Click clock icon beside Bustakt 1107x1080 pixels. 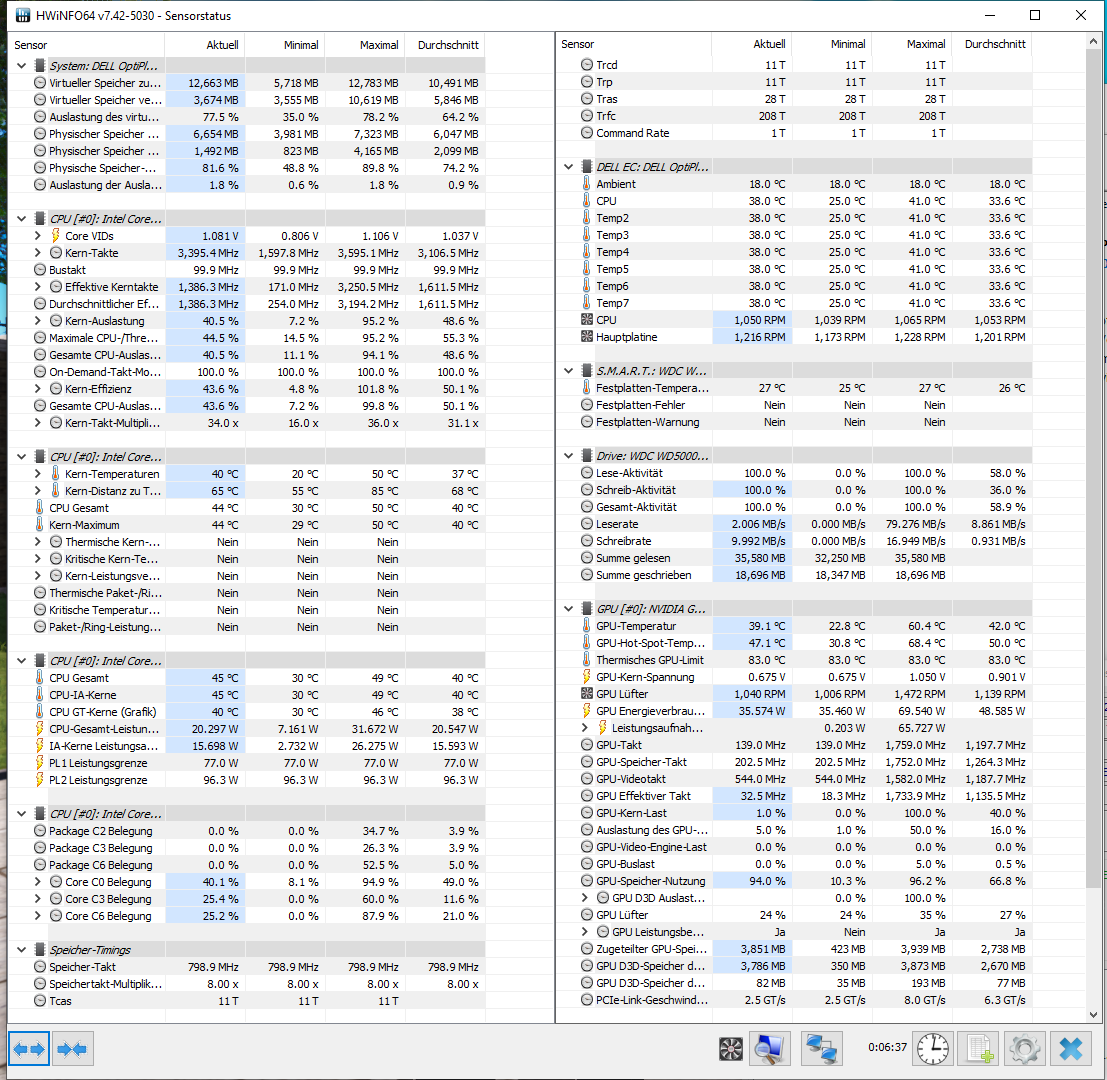click(x=40, y=270)
